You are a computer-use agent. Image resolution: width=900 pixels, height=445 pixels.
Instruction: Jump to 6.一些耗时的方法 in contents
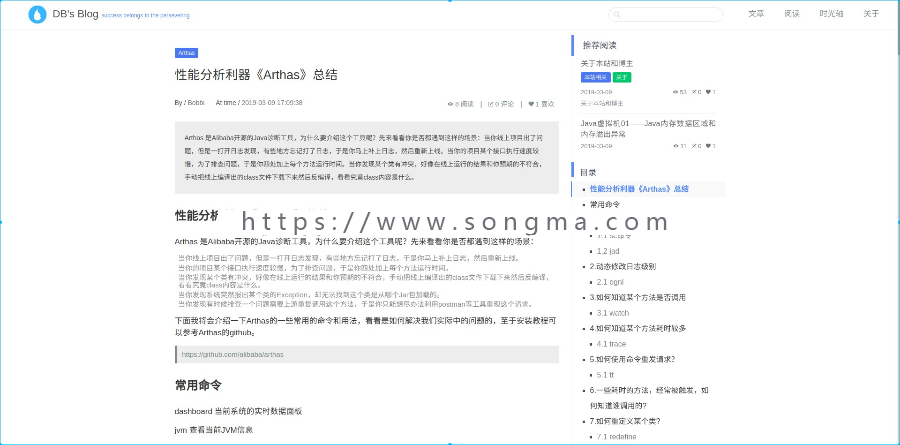[x=649, y=398]
